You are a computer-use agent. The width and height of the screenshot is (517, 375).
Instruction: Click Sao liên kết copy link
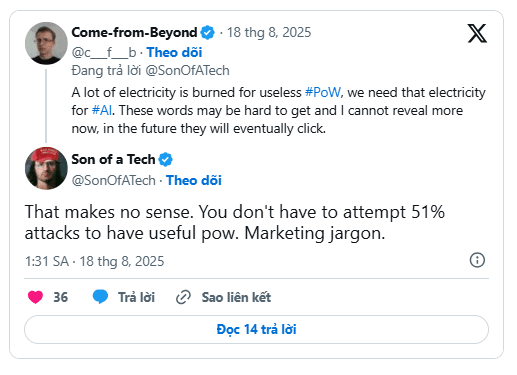coord(236,297)
